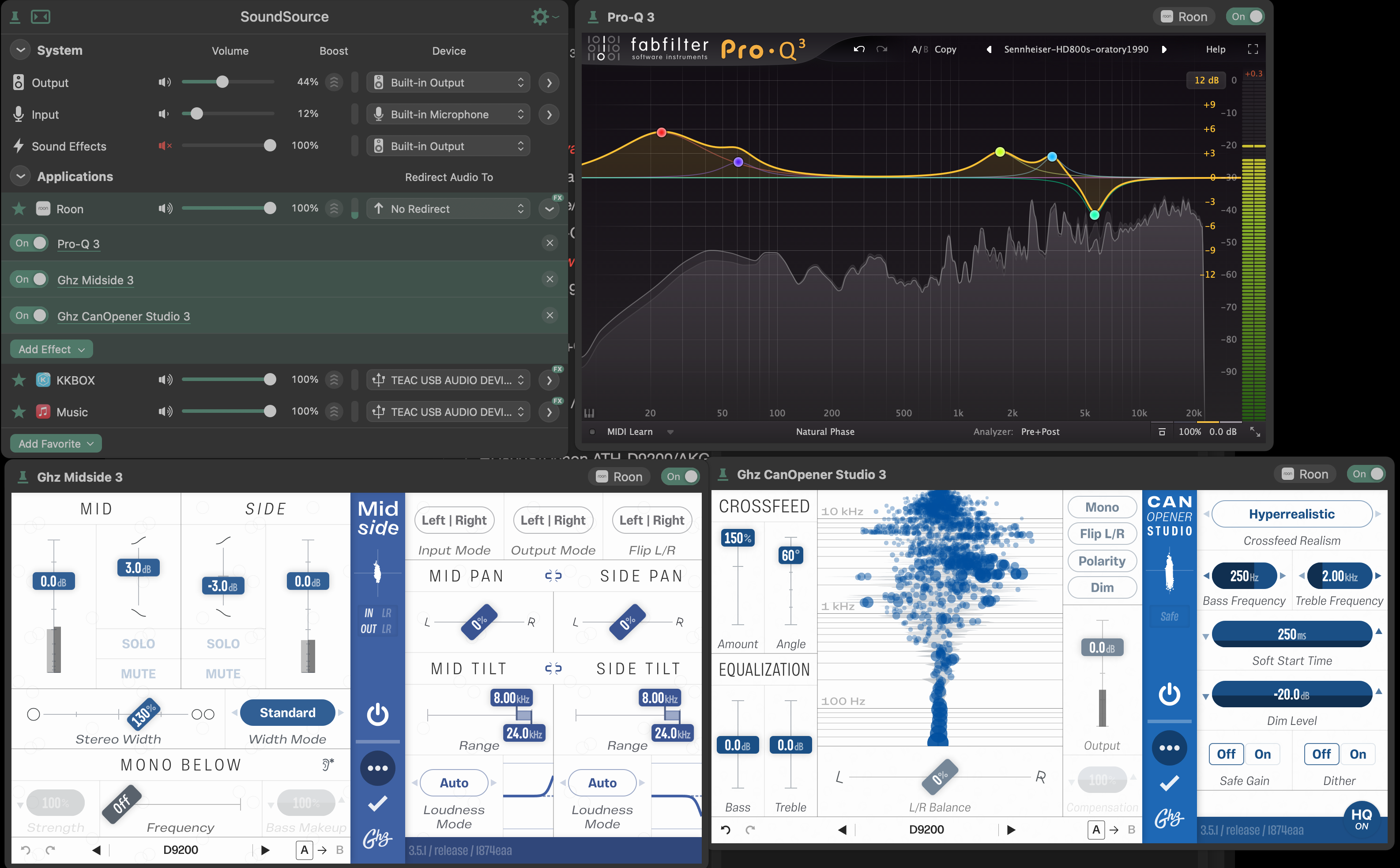
Task: Turn Safe Gain On
Action: coord(1262,755)
